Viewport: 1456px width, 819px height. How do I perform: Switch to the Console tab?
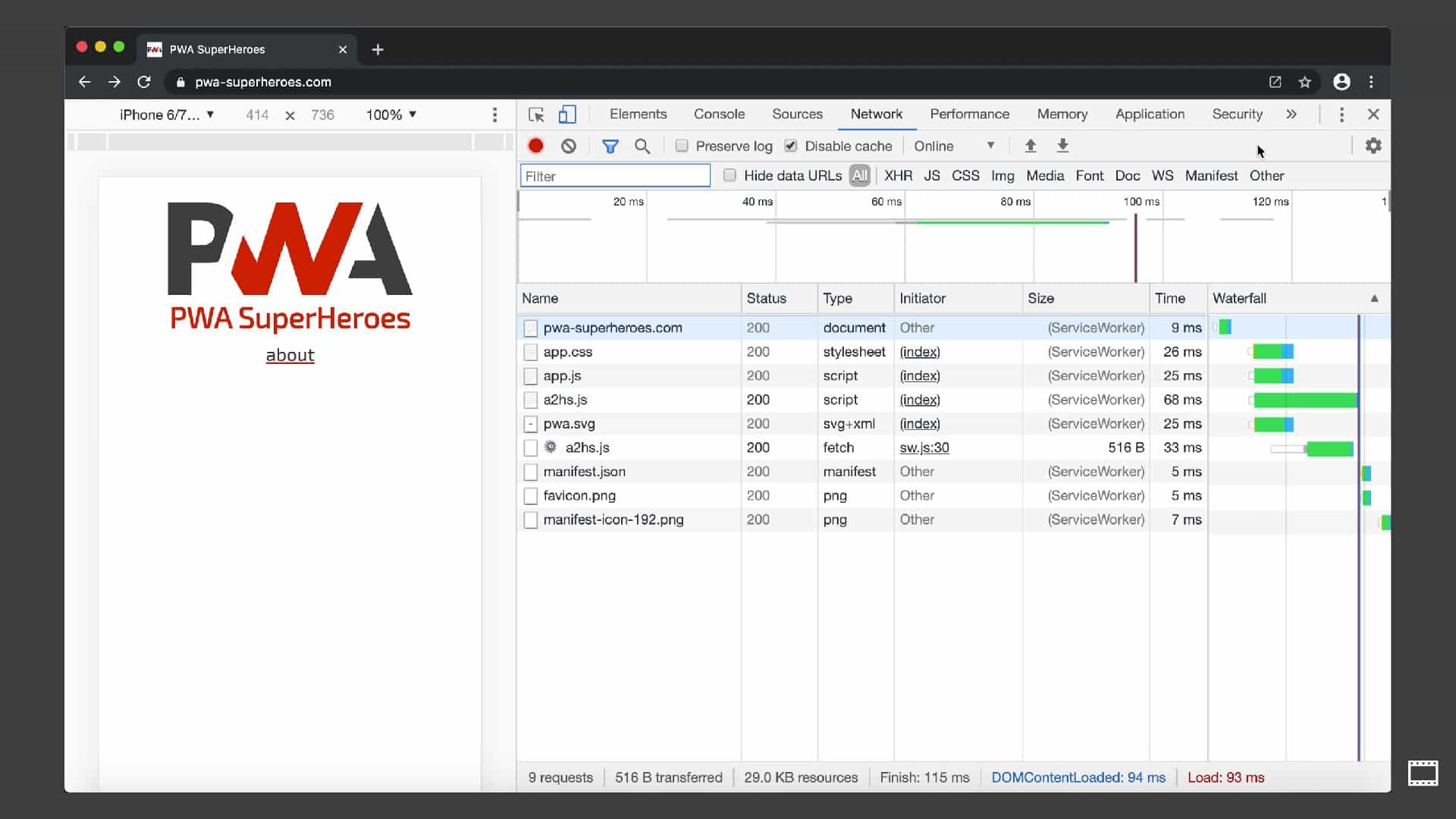[x=719, y=114]
